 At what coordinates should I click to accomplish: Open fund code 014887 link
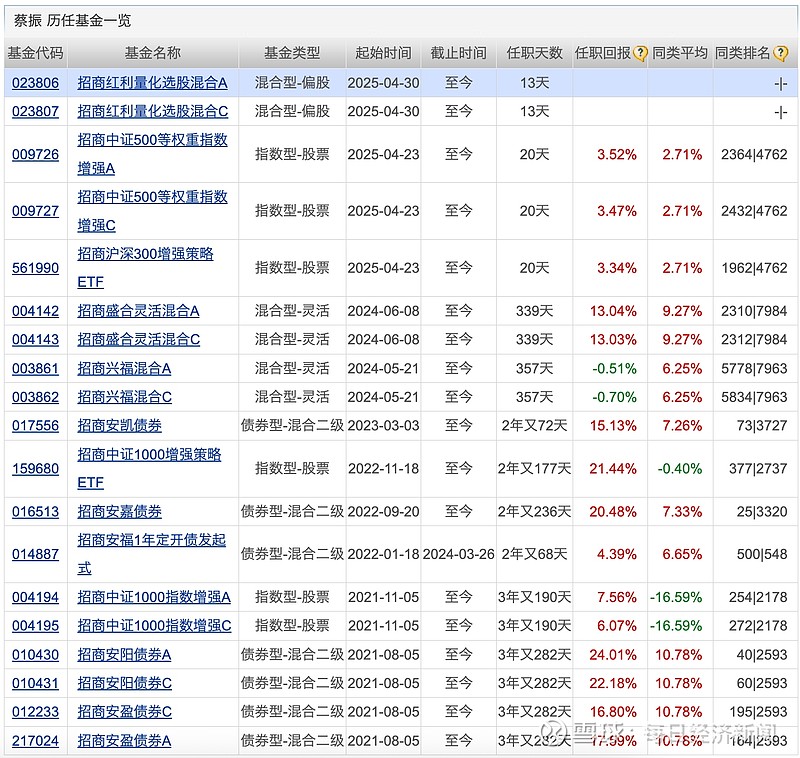(x=35, y=554)
